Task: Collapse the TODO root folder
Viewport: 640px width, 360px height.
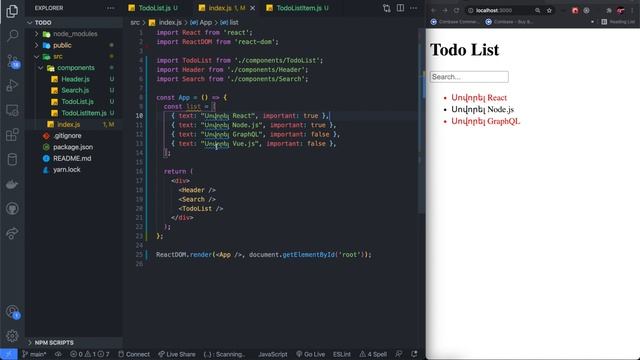Action: [29, 22]
